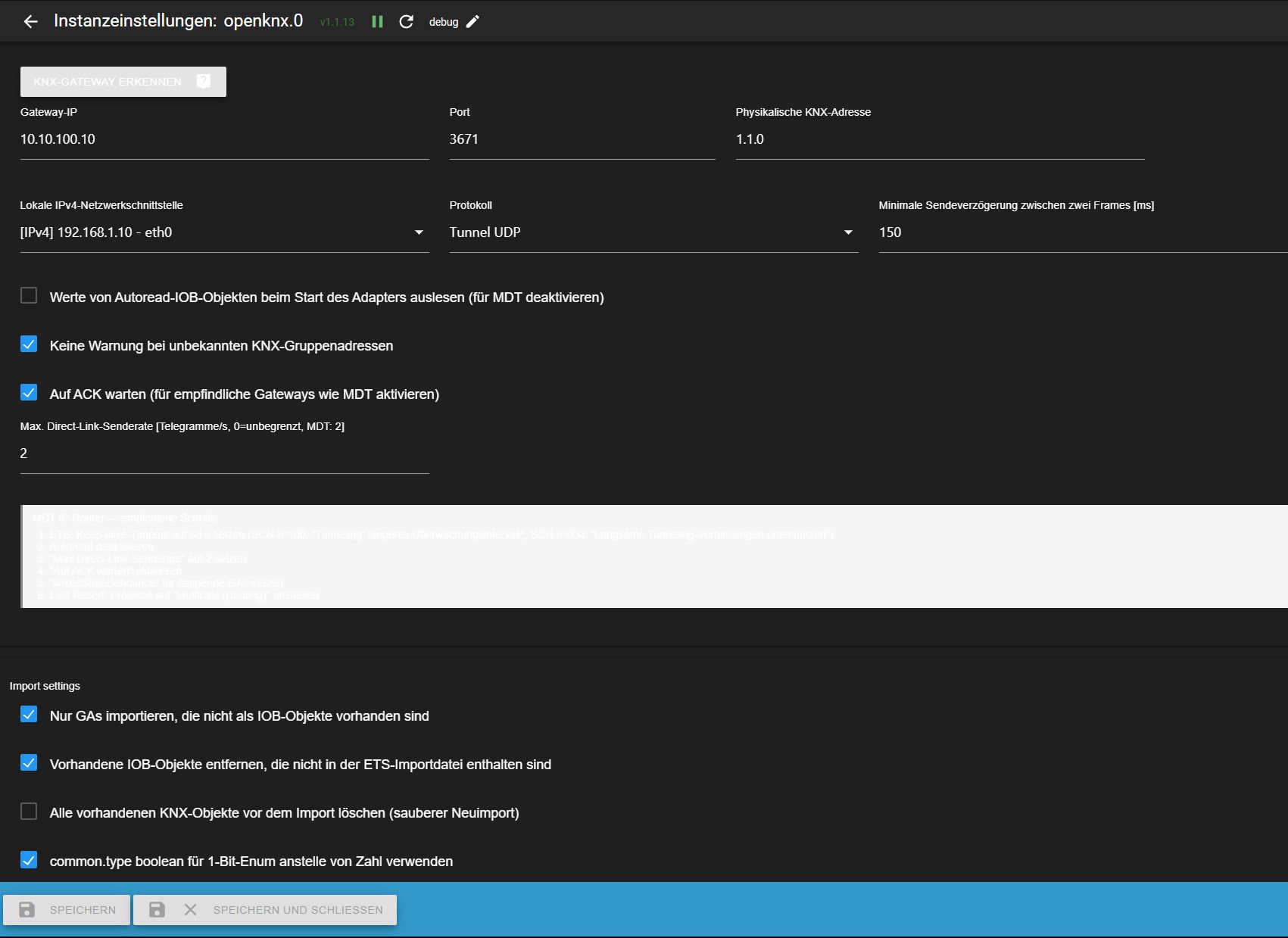Uncheck Vorhandene IOB-Objekte entfernen option
Image resolution: width=1288 pixels, height=938 pixels.
tap(29, 762)
